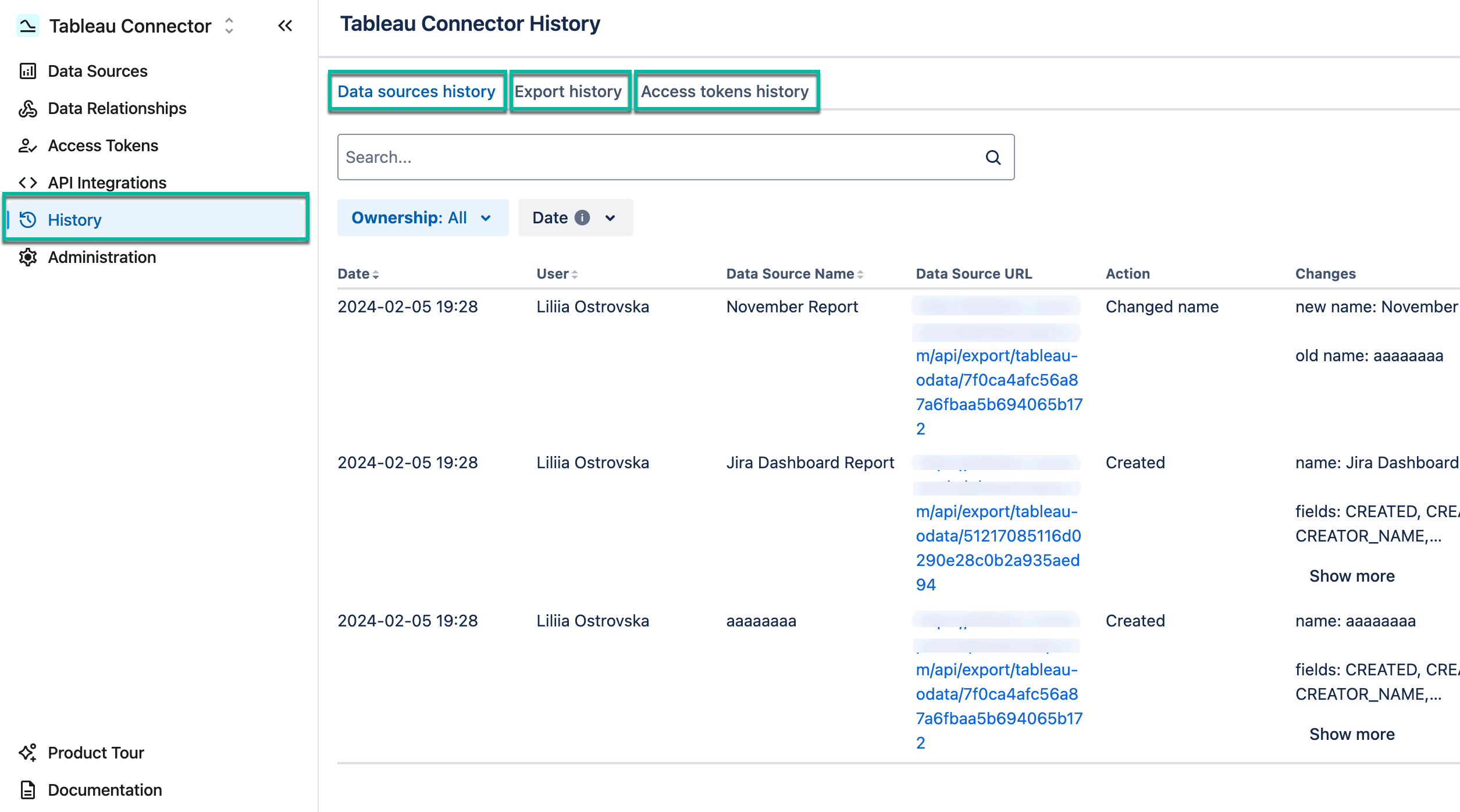Open the Documentation page icon
1460x812 pixels.
[28, 789]
